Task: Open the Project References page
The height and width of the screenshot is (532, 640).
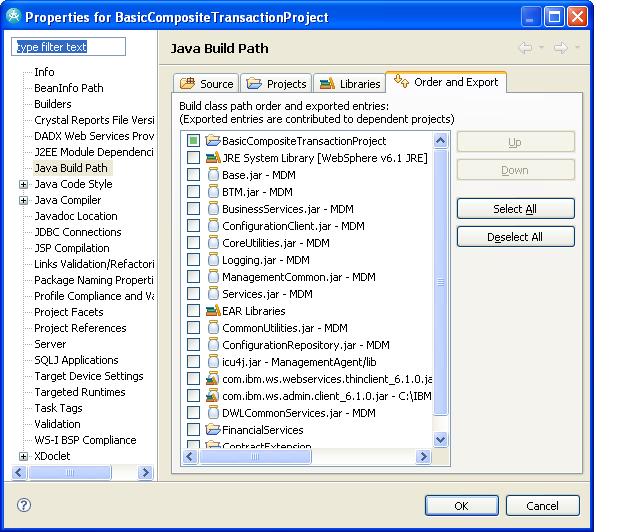Action: click(x=80, y=328)
